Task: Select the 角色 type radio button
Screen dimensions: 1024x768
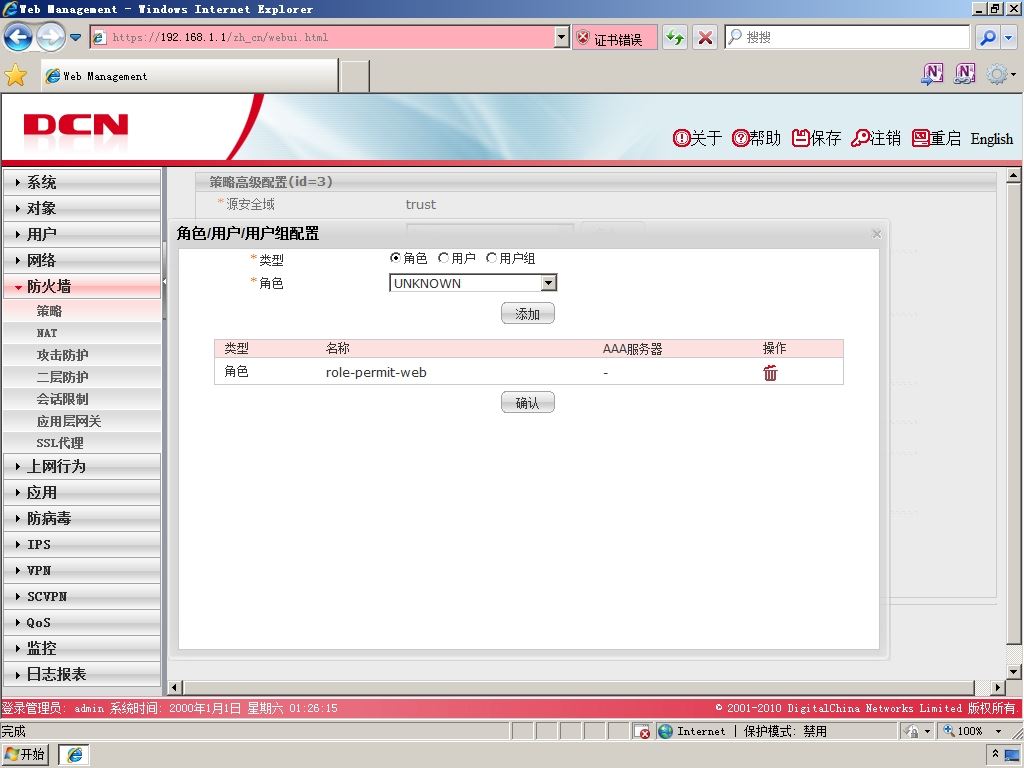Action: (x=395, y=258)
